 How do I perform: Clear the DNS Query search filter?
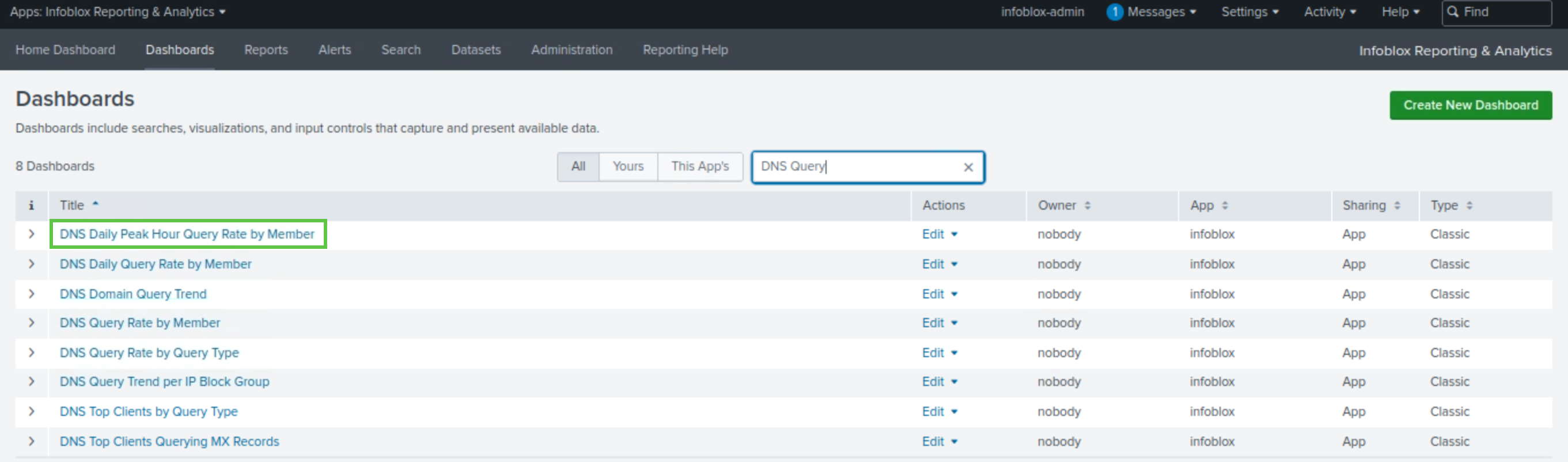[x=968, y=168]
